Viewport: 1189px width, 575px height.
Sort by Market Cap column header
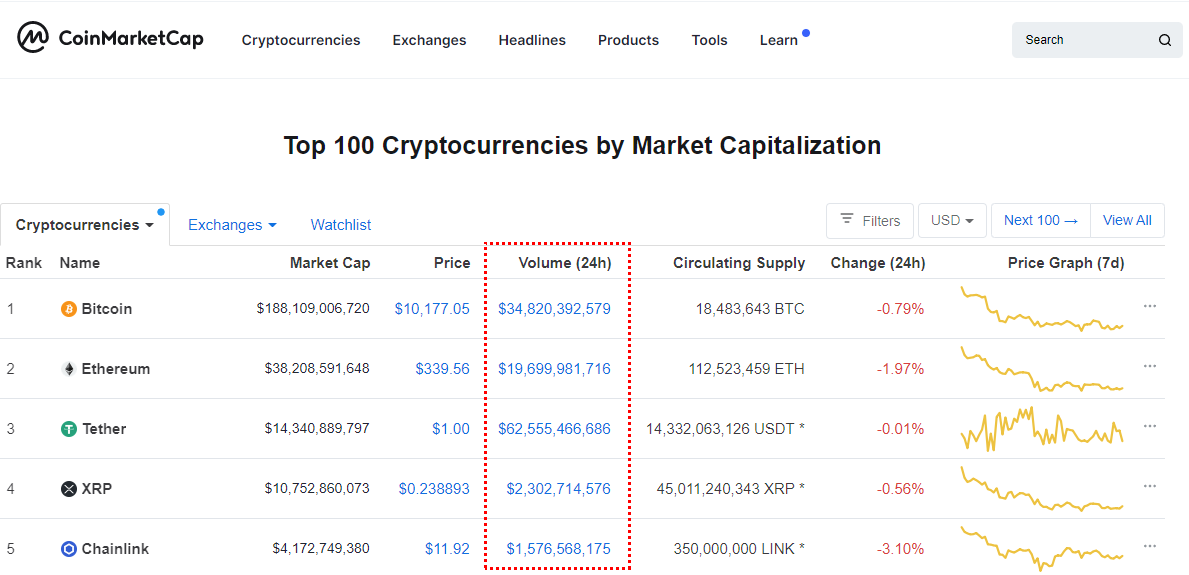tap(330, 263)
